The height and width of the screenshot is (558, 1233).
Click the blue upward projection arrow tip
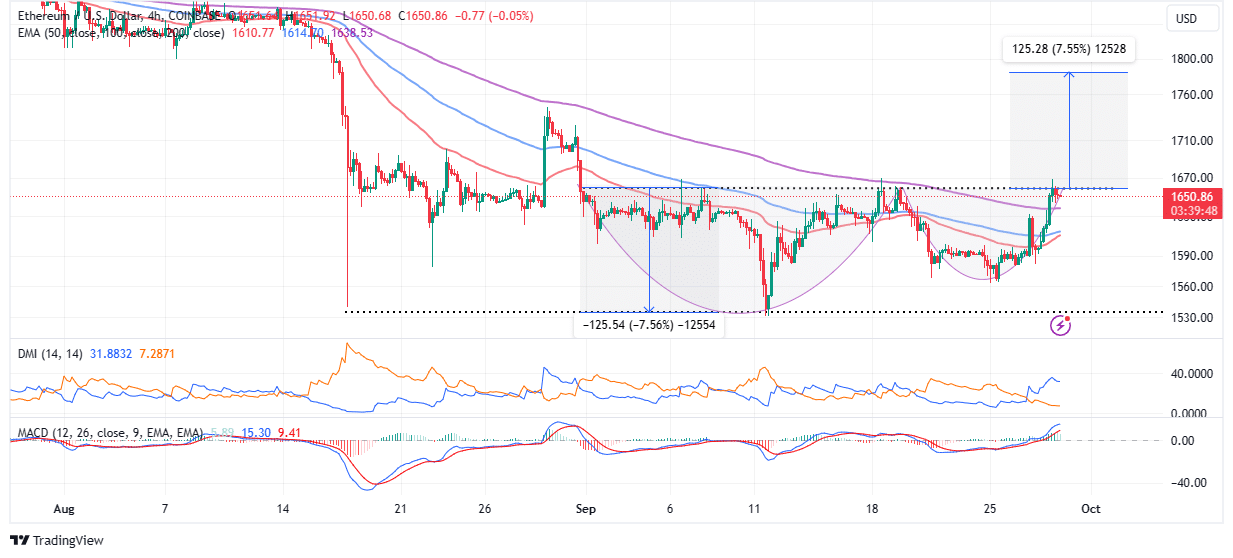coord(1069,75)
